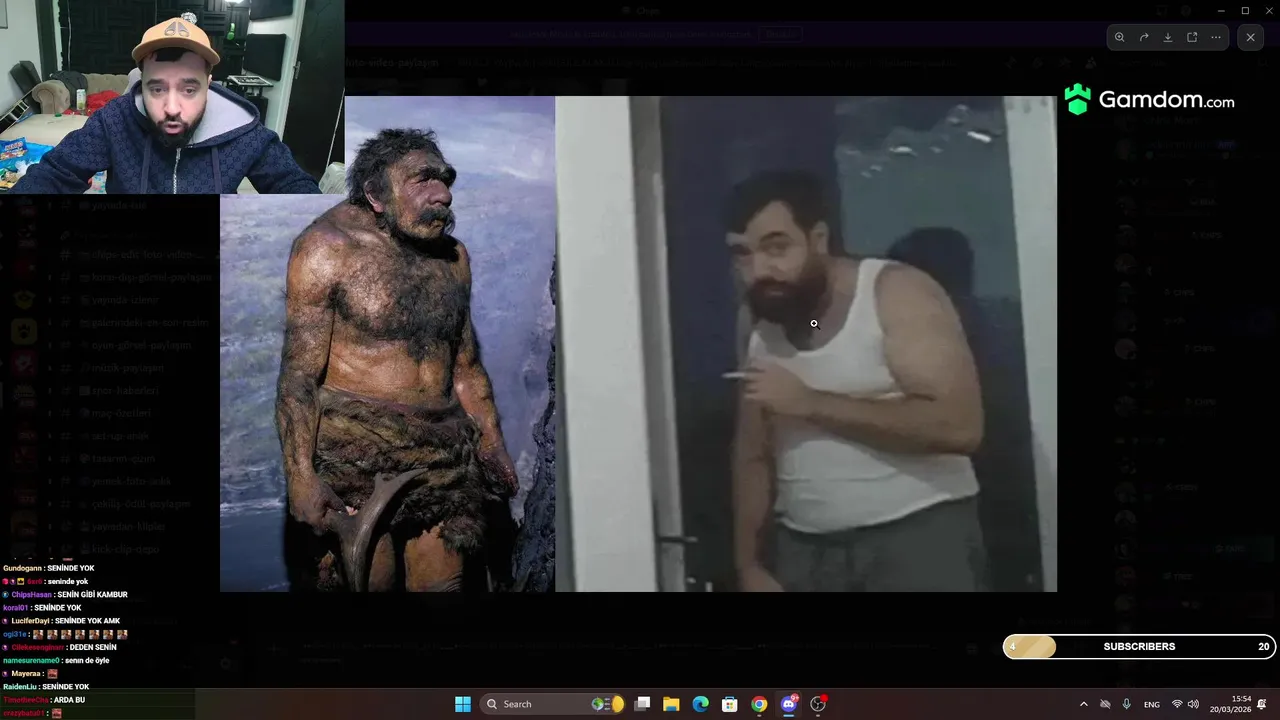The width and height of the screenshot is (1280, 720).
Task: Open the dimmed spor-haberleri channel
Action: click(x=124, y=391)
